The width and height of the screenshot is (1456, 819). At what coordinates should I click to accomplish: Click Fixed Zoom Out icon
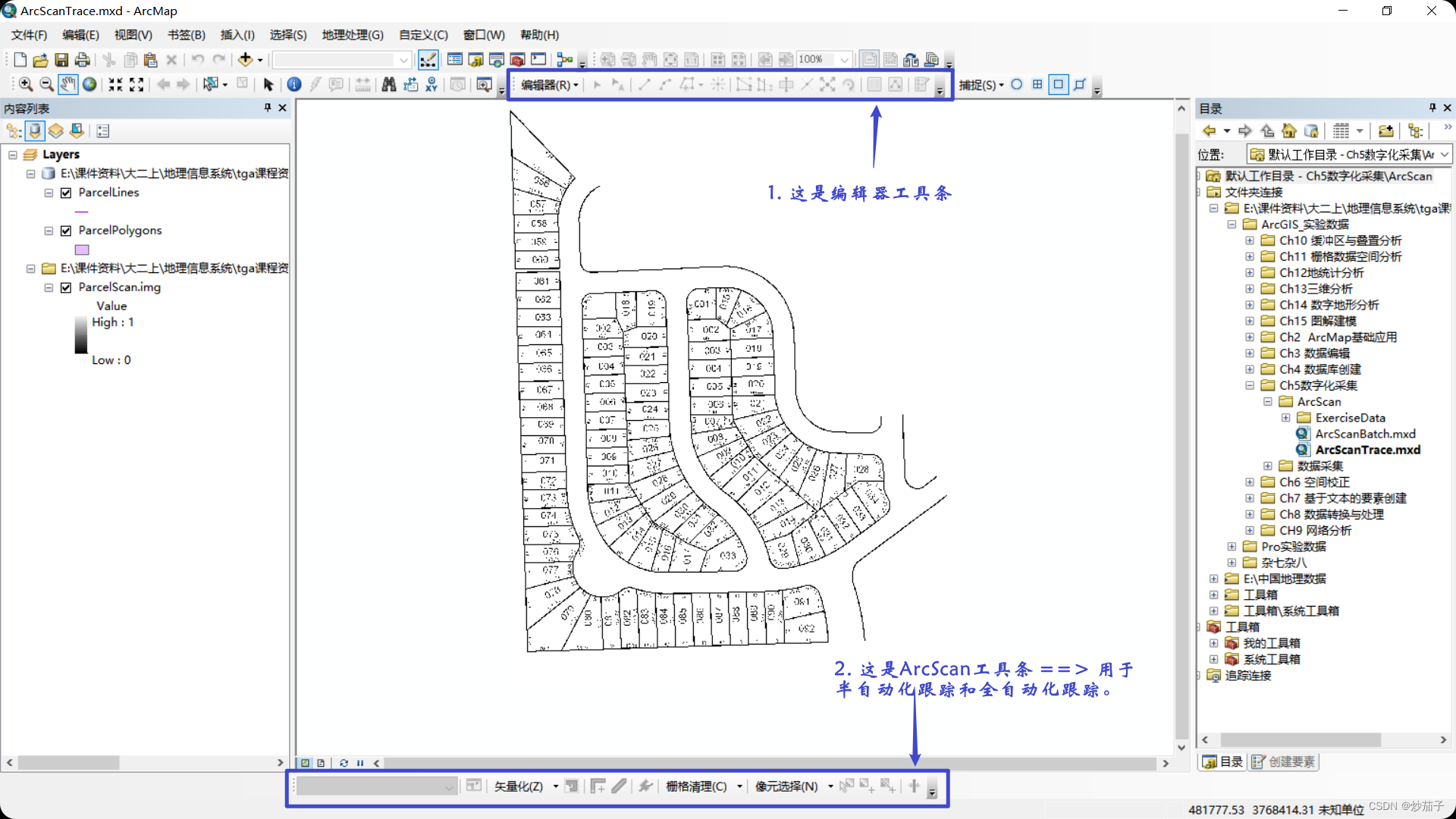point(136,84)
